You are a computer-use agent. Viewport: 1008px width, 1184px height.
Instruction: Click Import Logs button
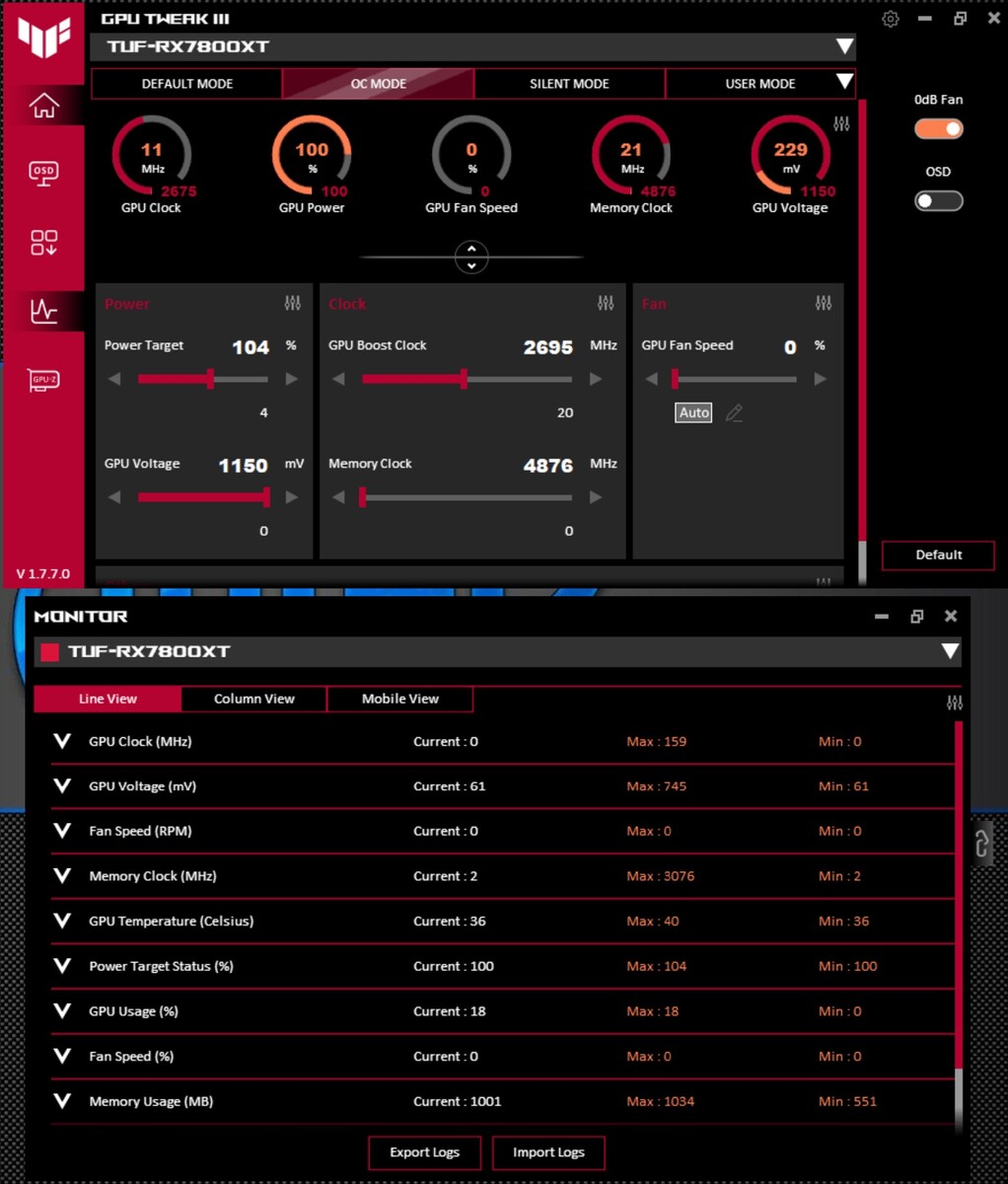tap(548, 1152)
